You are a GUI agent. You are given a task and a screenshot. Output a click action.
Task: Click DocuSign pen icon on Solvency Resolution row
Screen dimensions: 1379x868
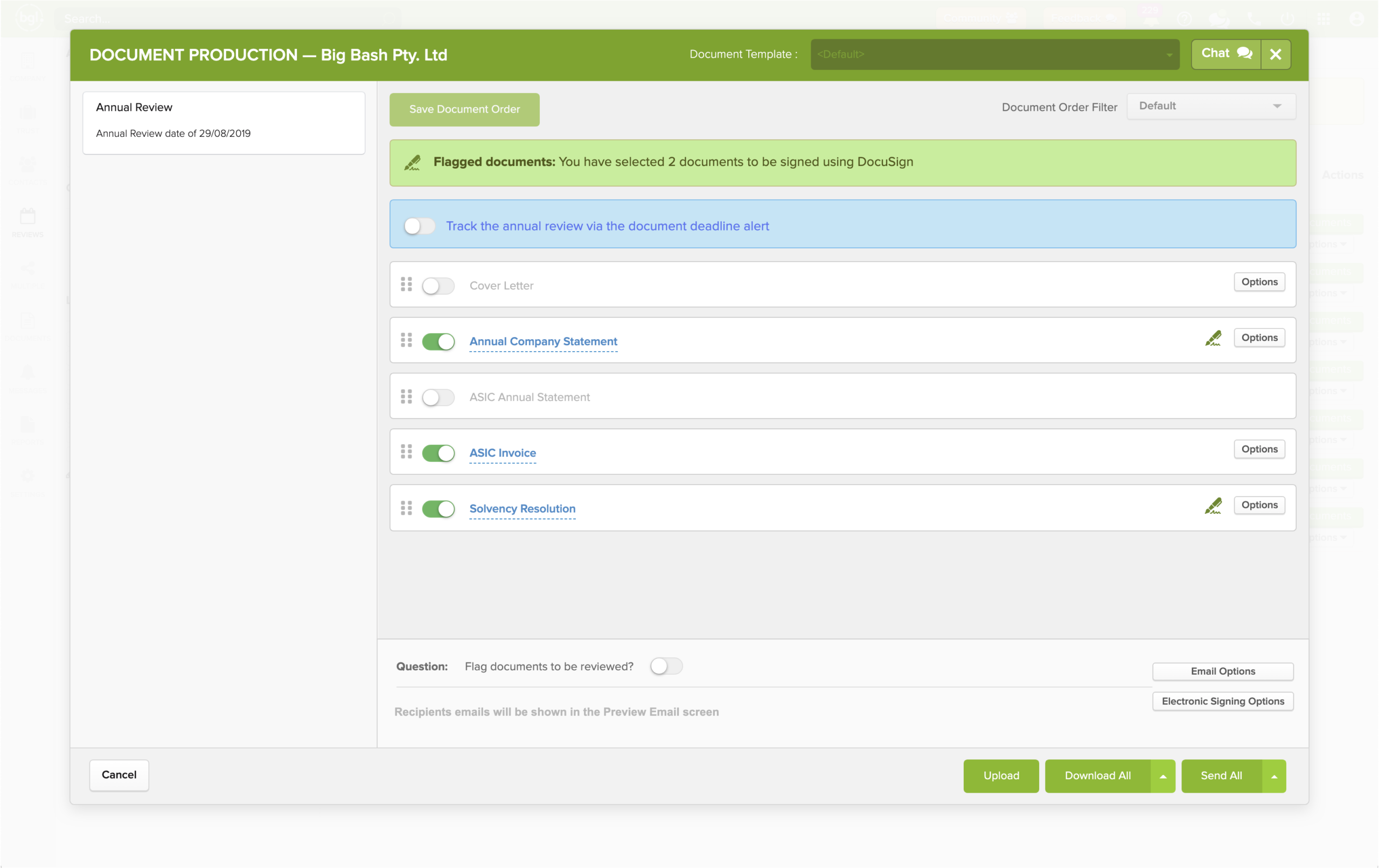tap(1213, 506)
